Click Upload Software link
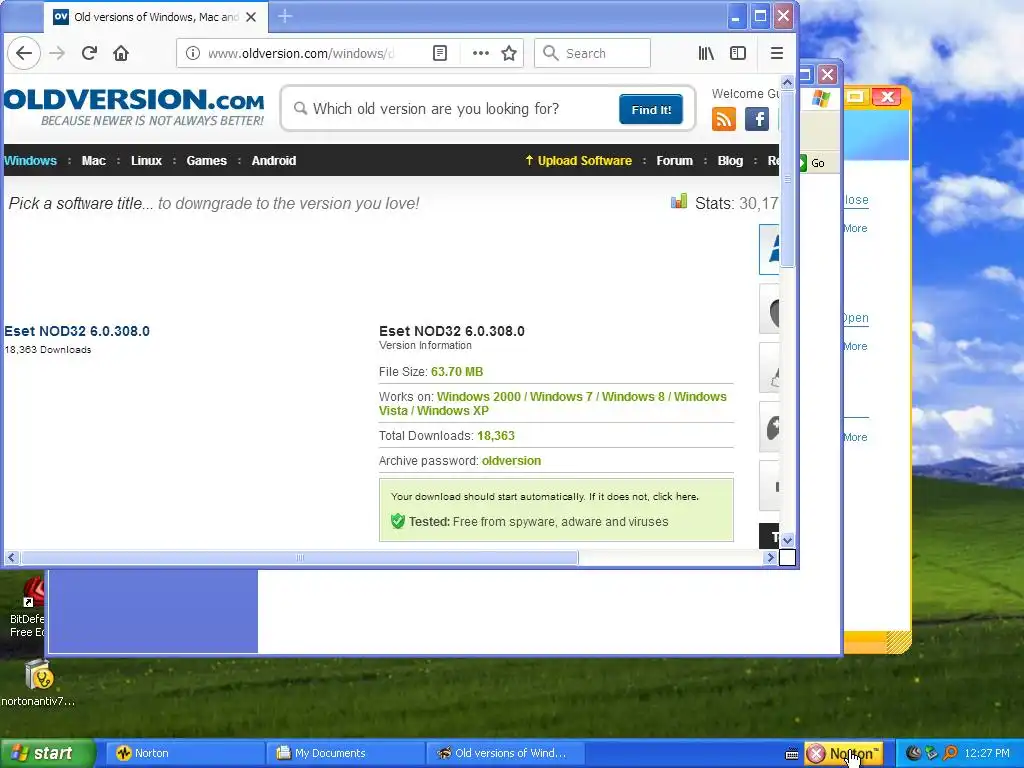The height and width of the screenshot is (768, 1024). tap(579, 161)
